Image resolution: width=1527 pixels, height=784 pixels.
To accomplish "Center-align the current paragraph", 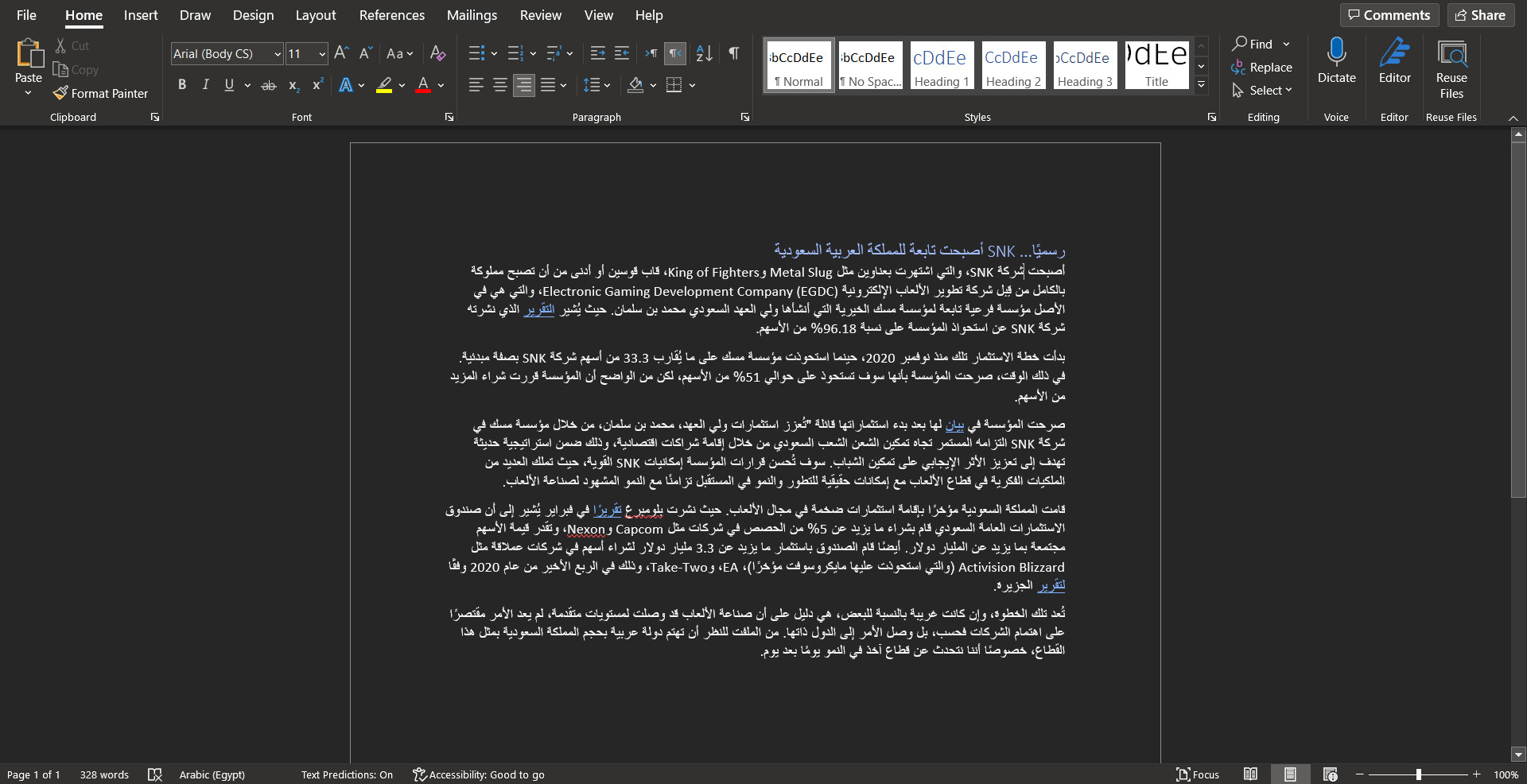I will tap(499, 85).
